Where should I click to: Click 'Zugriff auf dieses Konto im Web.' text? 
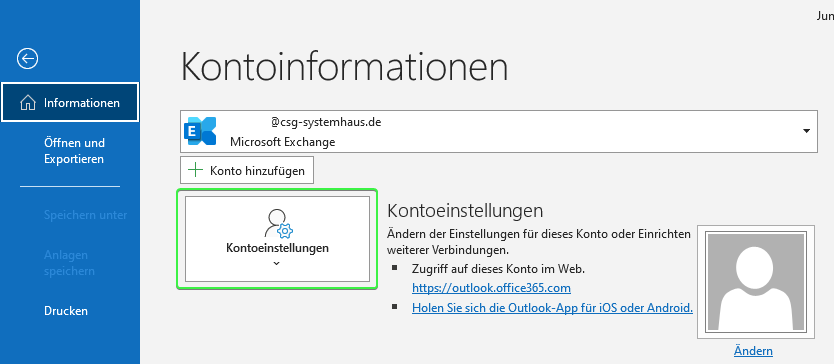click(x=498, y=269)
